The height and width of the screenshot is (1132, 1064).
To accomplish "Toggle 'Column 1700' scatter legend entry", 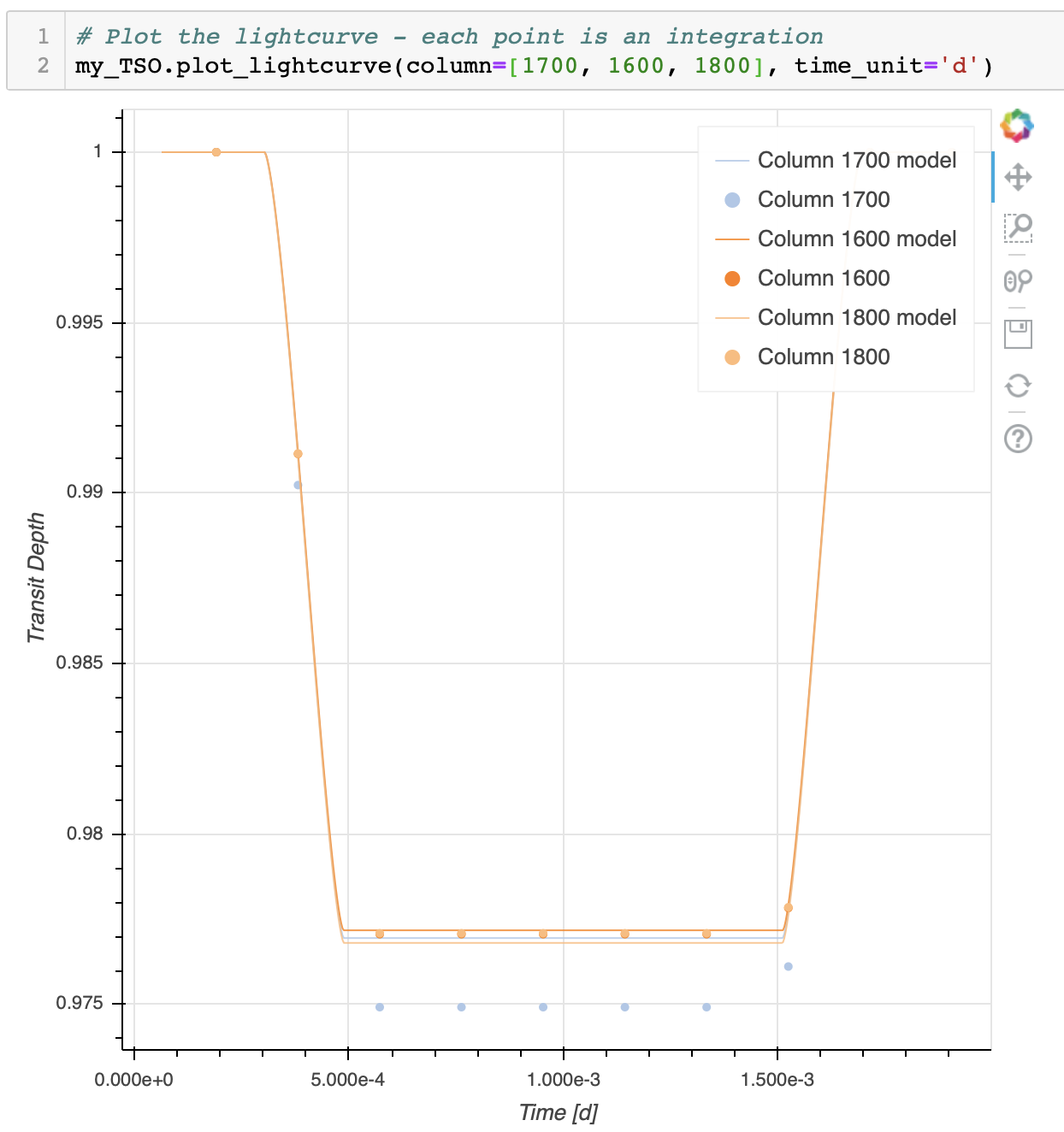I will click(x=802, y=199).
